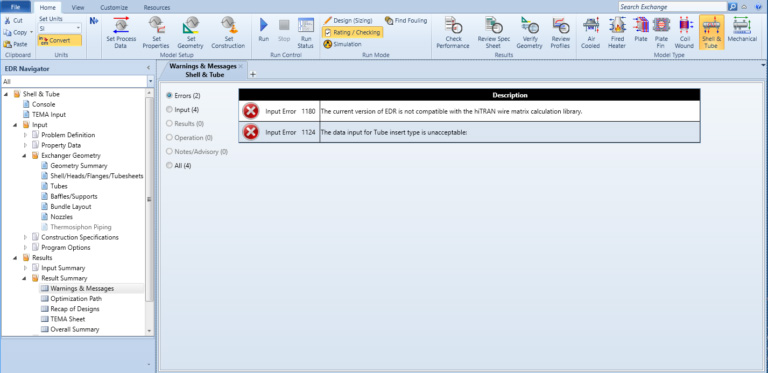Image resolution: width=768 pixels, height=373 pixels.
Task: Open Set Construction tool
Action: (x=228, y=32)
